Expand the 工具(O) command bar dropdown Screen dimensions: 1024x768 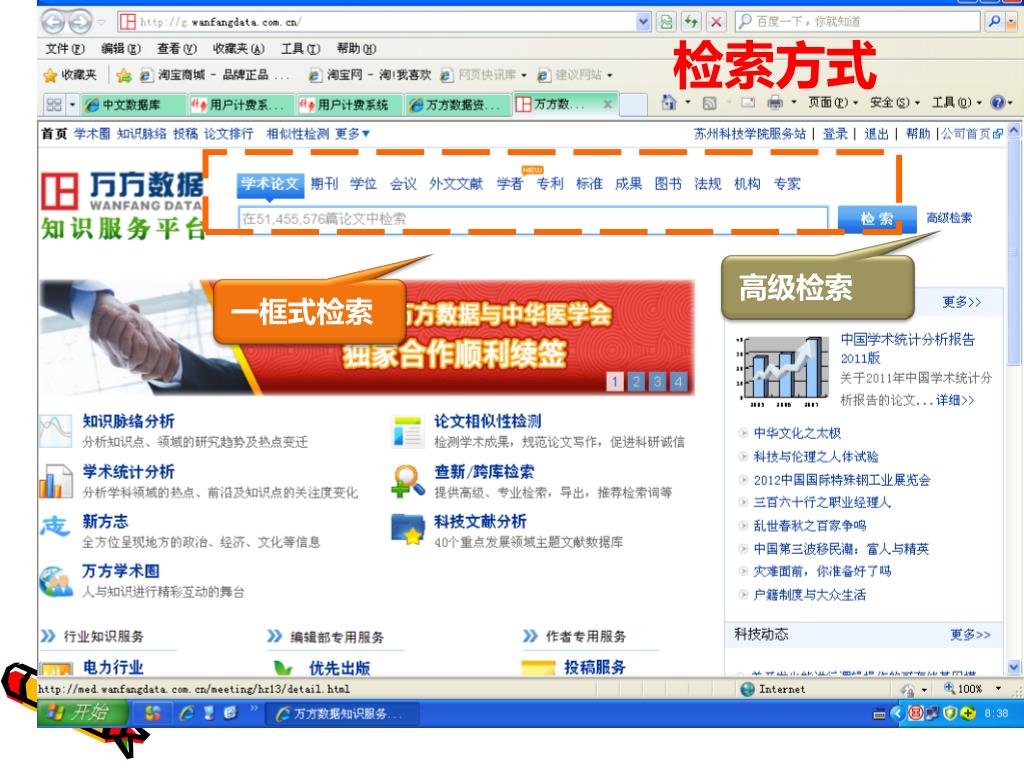[957, 103]
